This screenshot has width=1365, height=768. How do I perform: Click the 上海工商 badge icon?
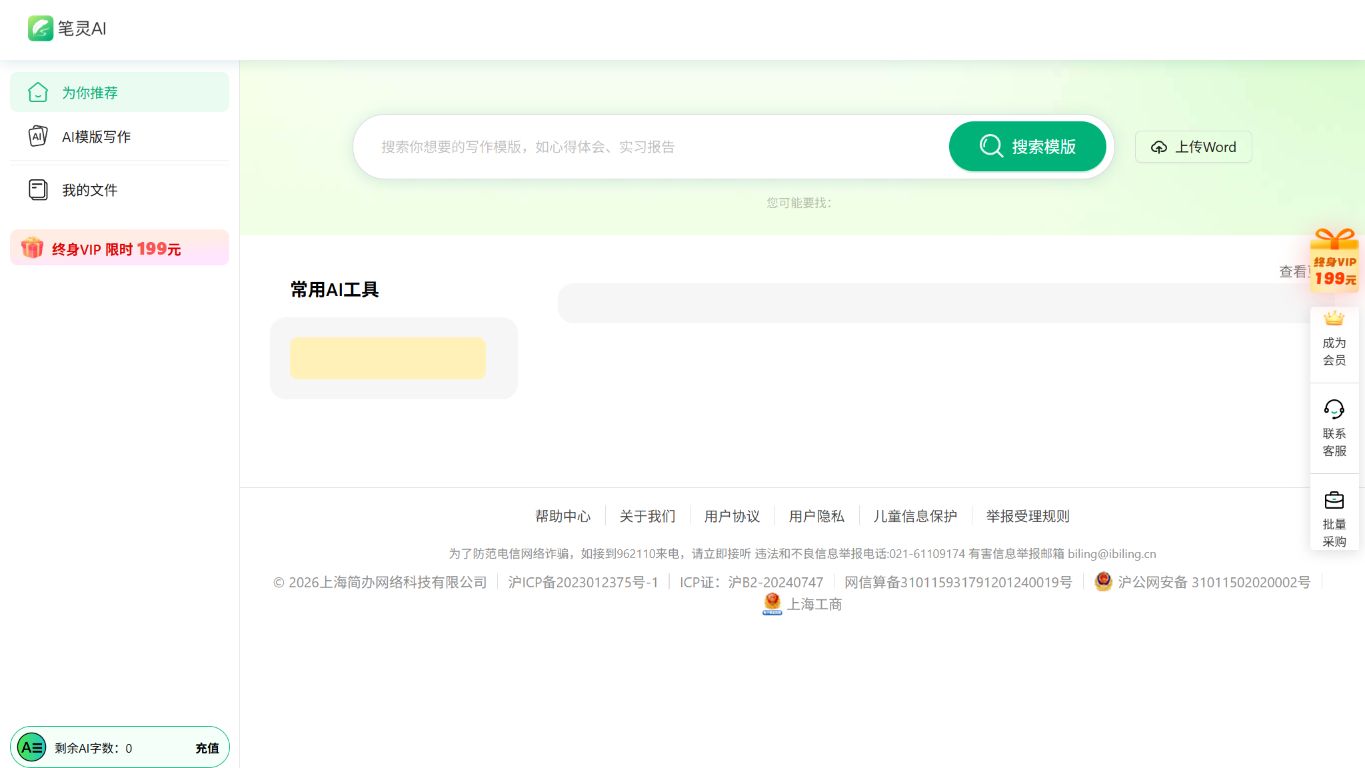point(772,604)
